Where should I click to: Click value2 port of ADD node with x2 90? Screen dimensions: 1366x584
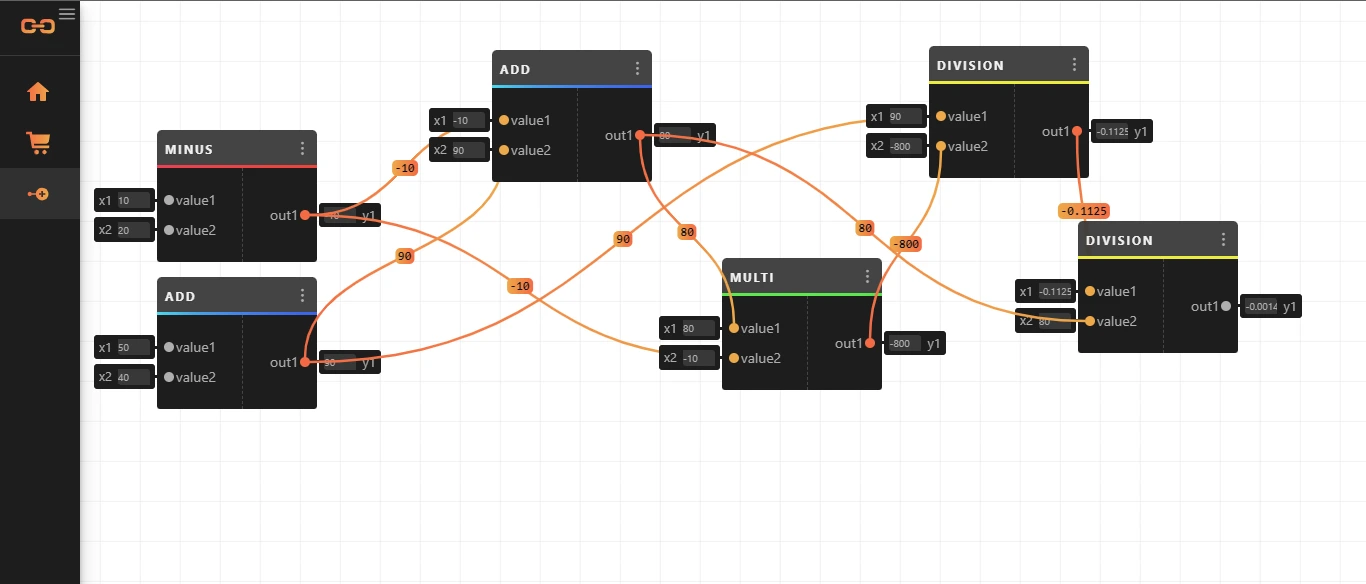point(504,150)
